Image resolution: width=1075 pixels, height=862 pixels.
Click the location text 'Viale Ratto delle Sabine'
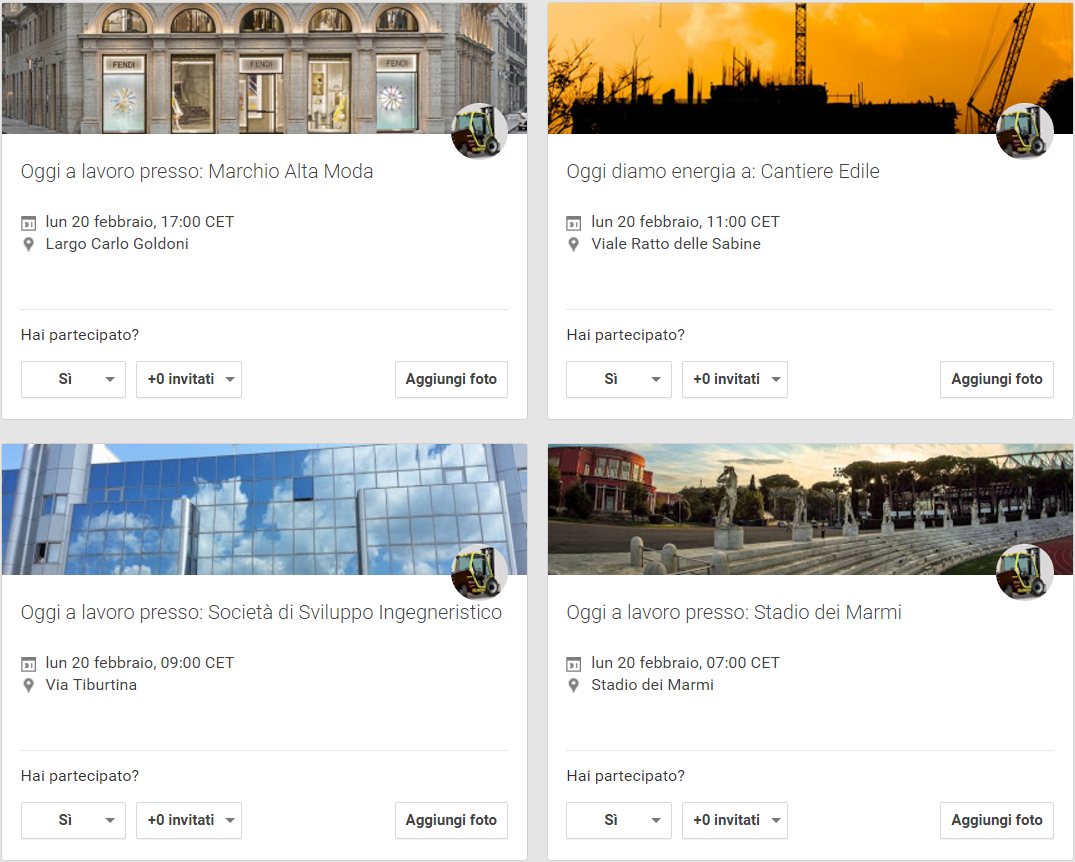coord(676,244)
